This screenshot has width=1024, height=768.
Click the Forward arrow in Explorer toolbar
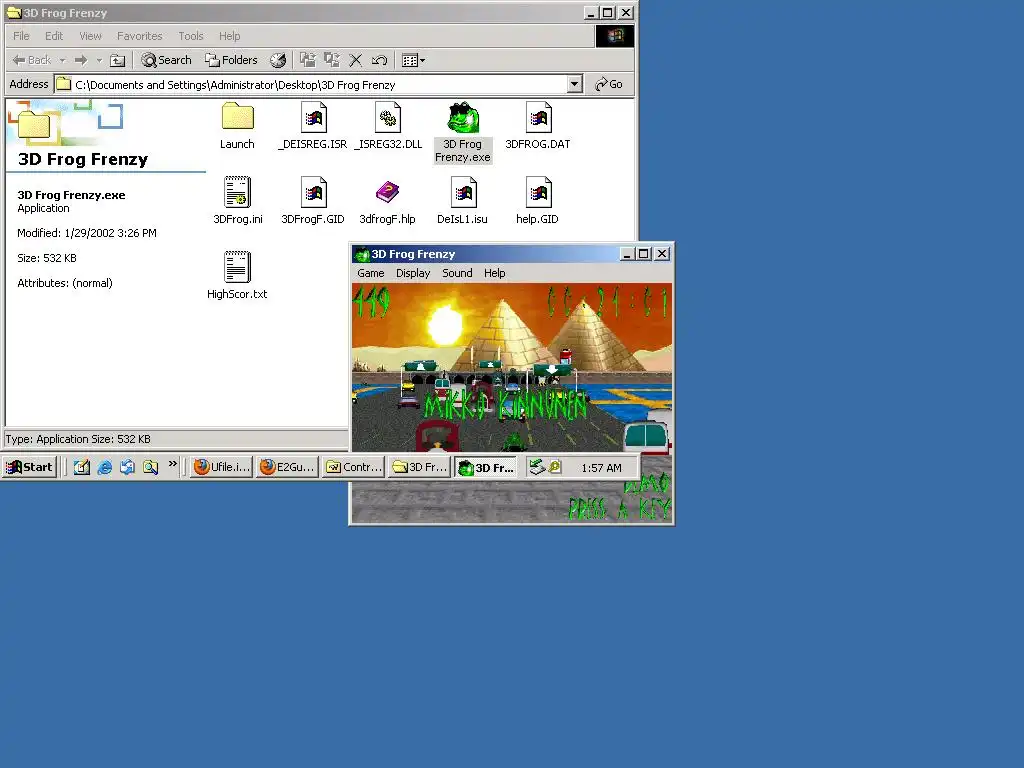pyautogui.click(x=81, y=60)
